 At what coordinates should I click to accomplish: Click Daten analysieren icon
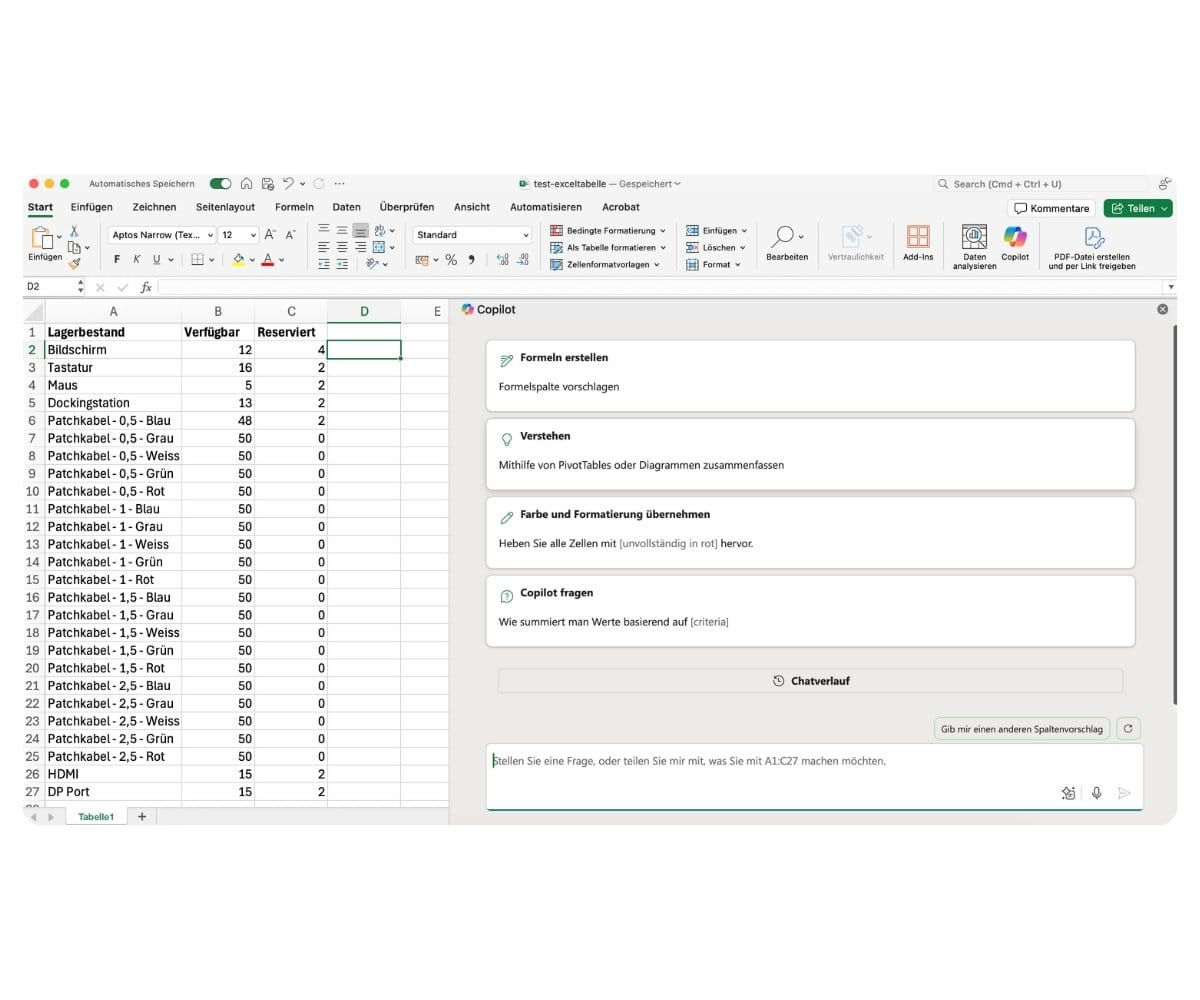(974, 246)
